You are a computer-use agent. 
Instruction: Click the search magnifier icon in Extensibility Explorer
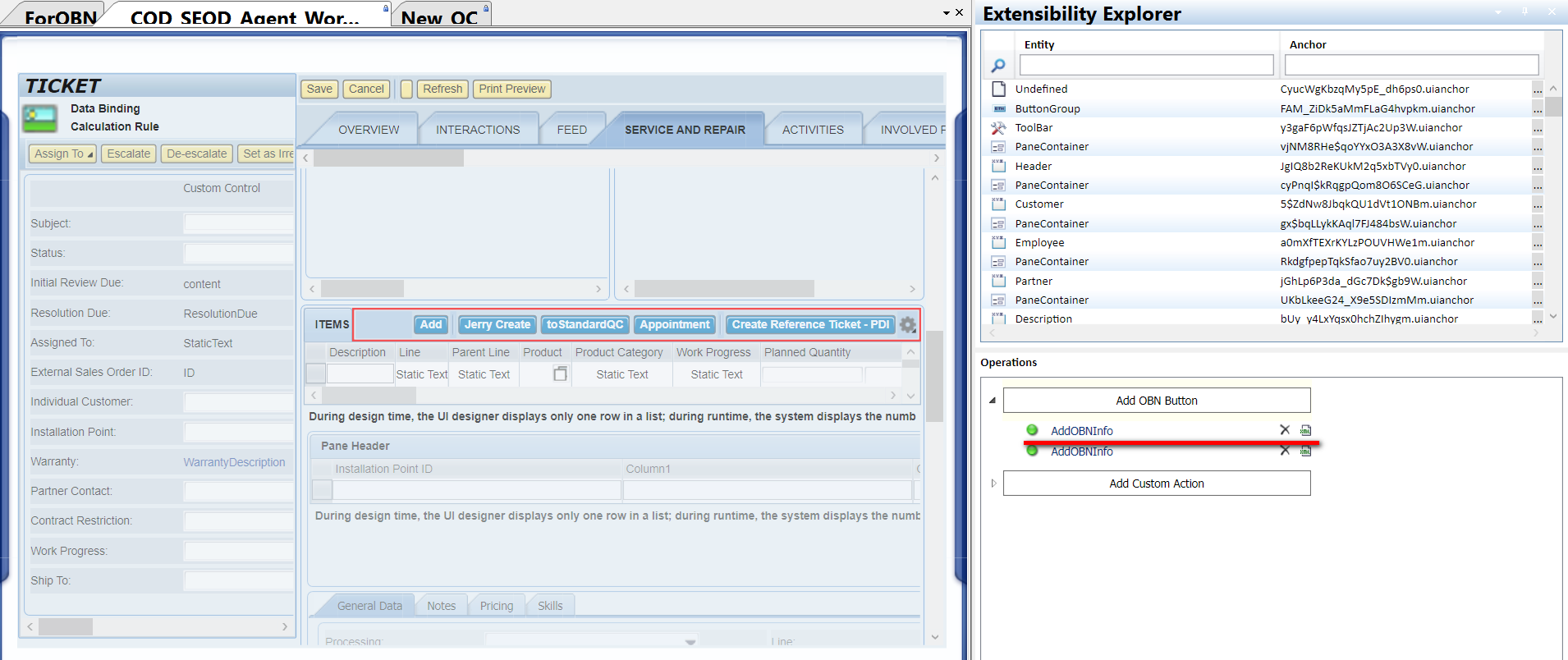point(998,66)
